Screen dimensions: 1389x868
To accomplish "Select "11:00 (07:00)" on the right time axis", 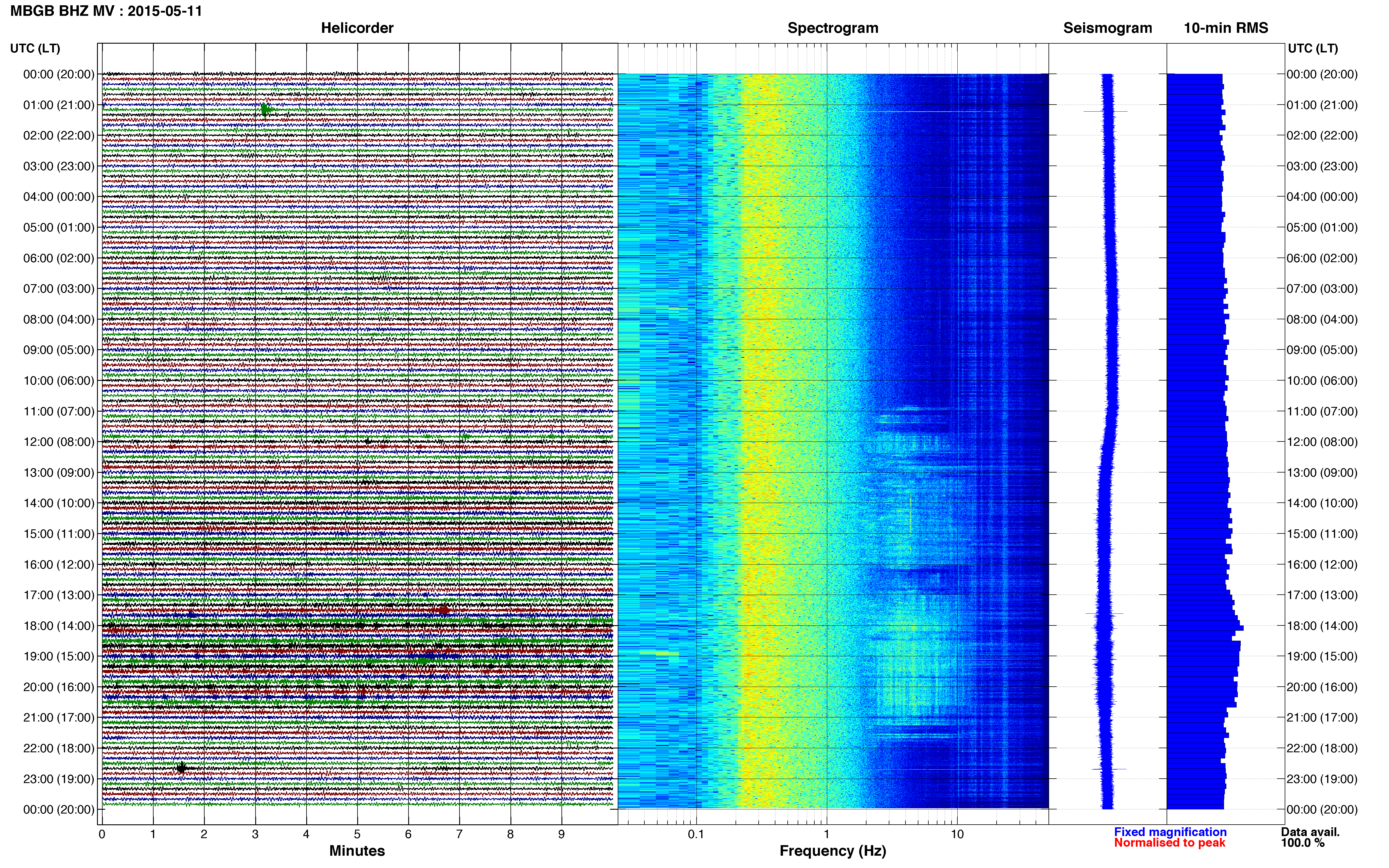I will pyautogui.click(x=1322, y=411).
